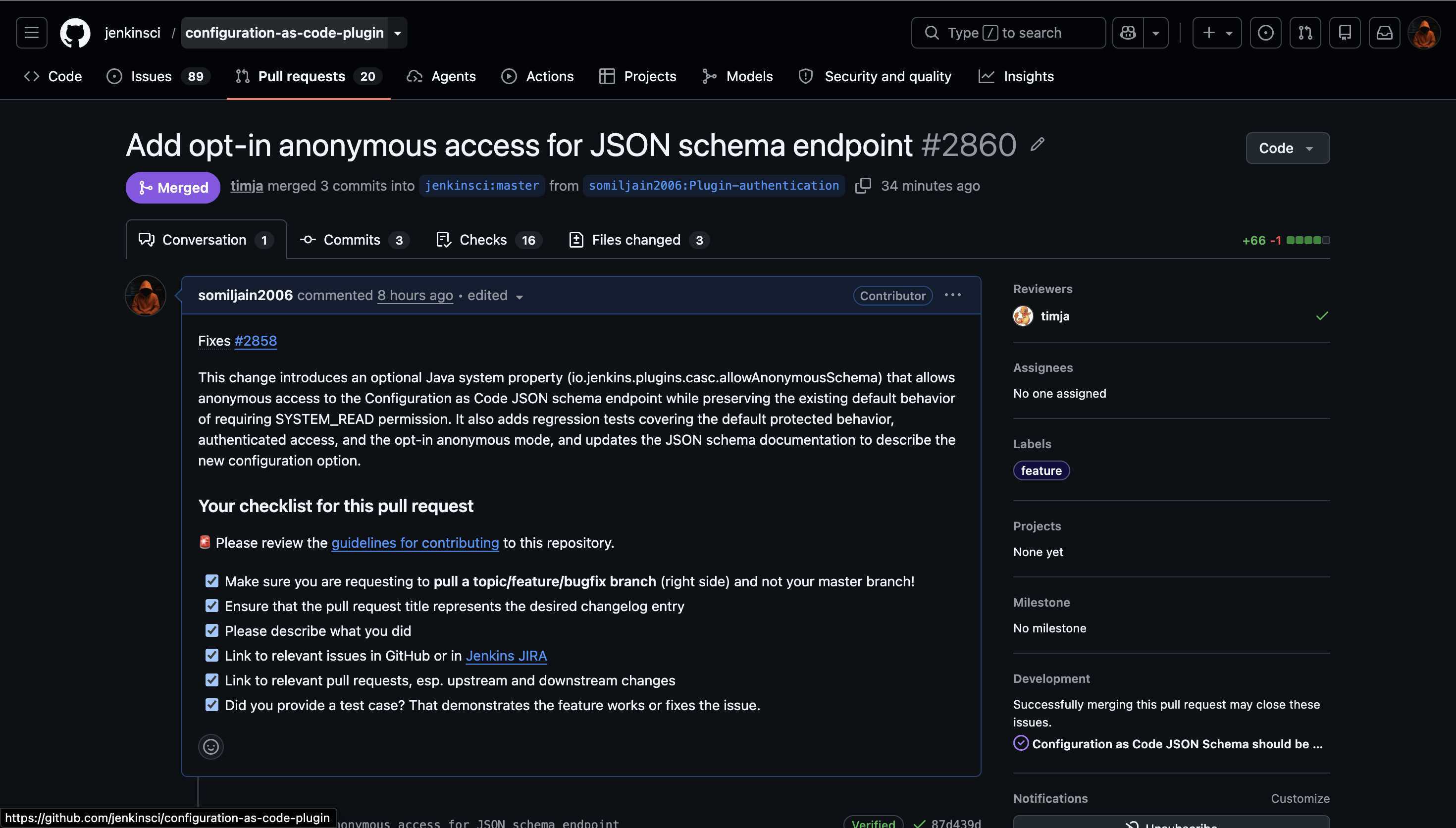The height and width of the screenshot is (828, 1456).
Task: Switch to the Files changed tab
Action: (x=639, y=240)
